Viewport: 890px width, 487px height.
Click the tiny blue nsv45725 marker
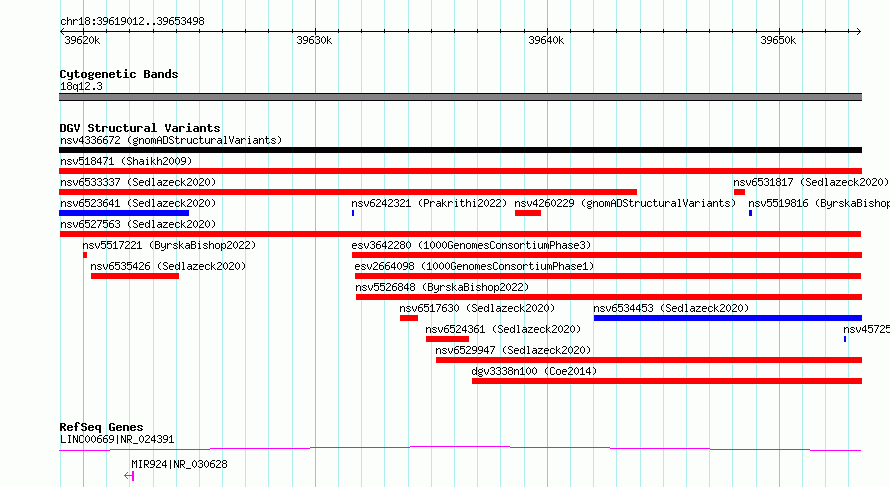[x=845, y=339]
